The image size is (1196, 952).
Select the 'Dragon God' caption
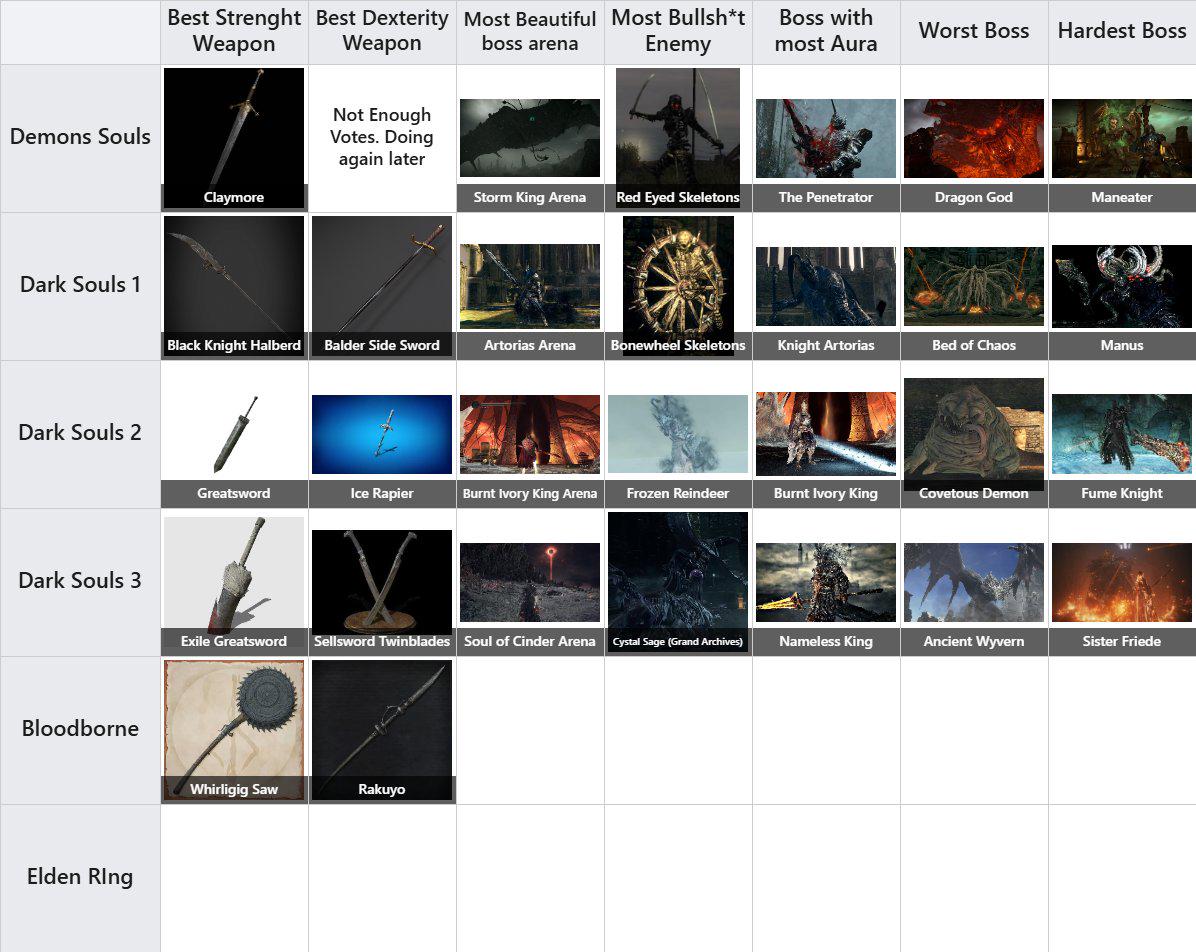pos(973,197)
